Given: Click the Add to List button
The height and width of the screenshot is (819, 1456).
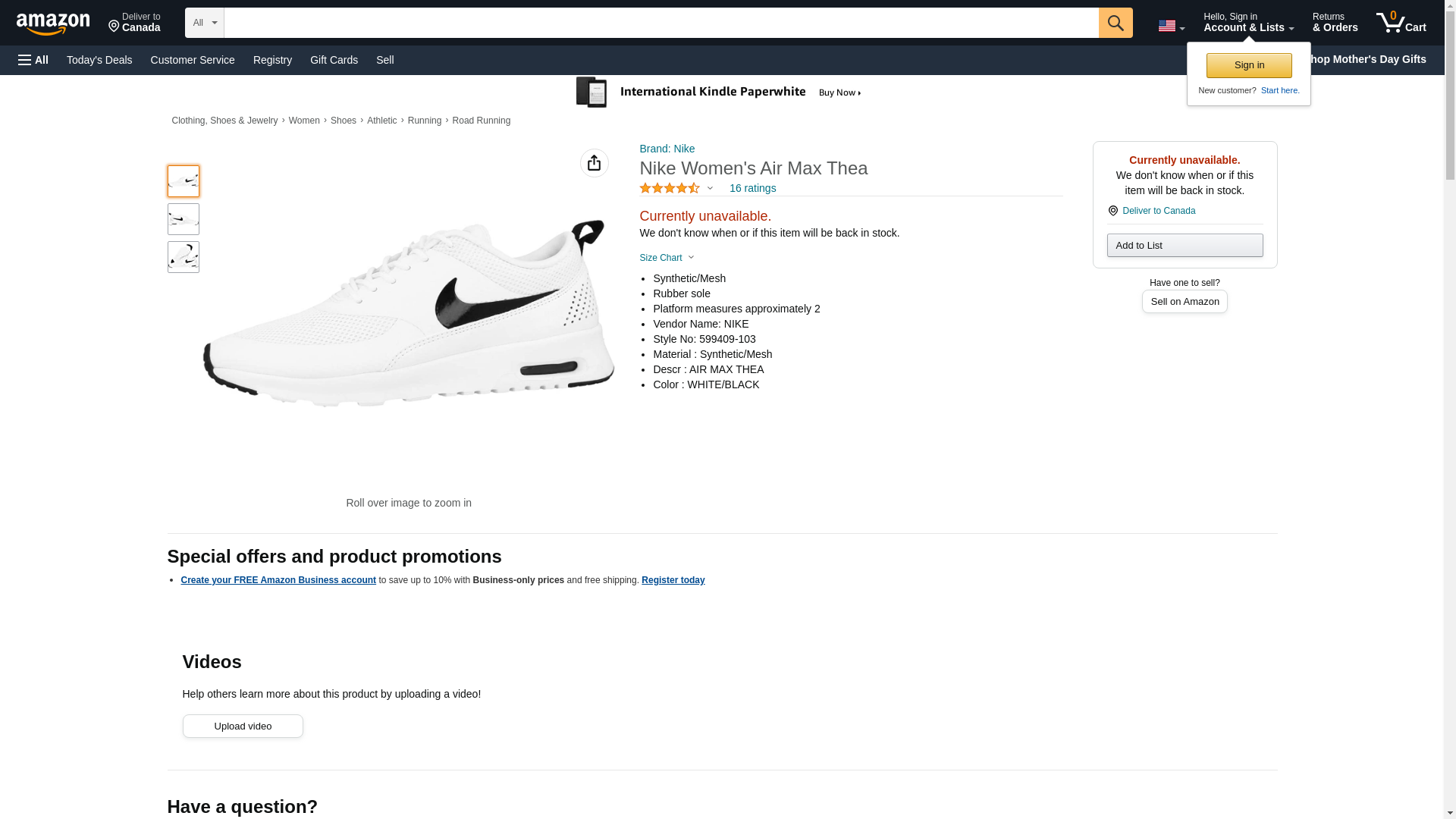Looking at the screenshot, I should click(1184, 245).
